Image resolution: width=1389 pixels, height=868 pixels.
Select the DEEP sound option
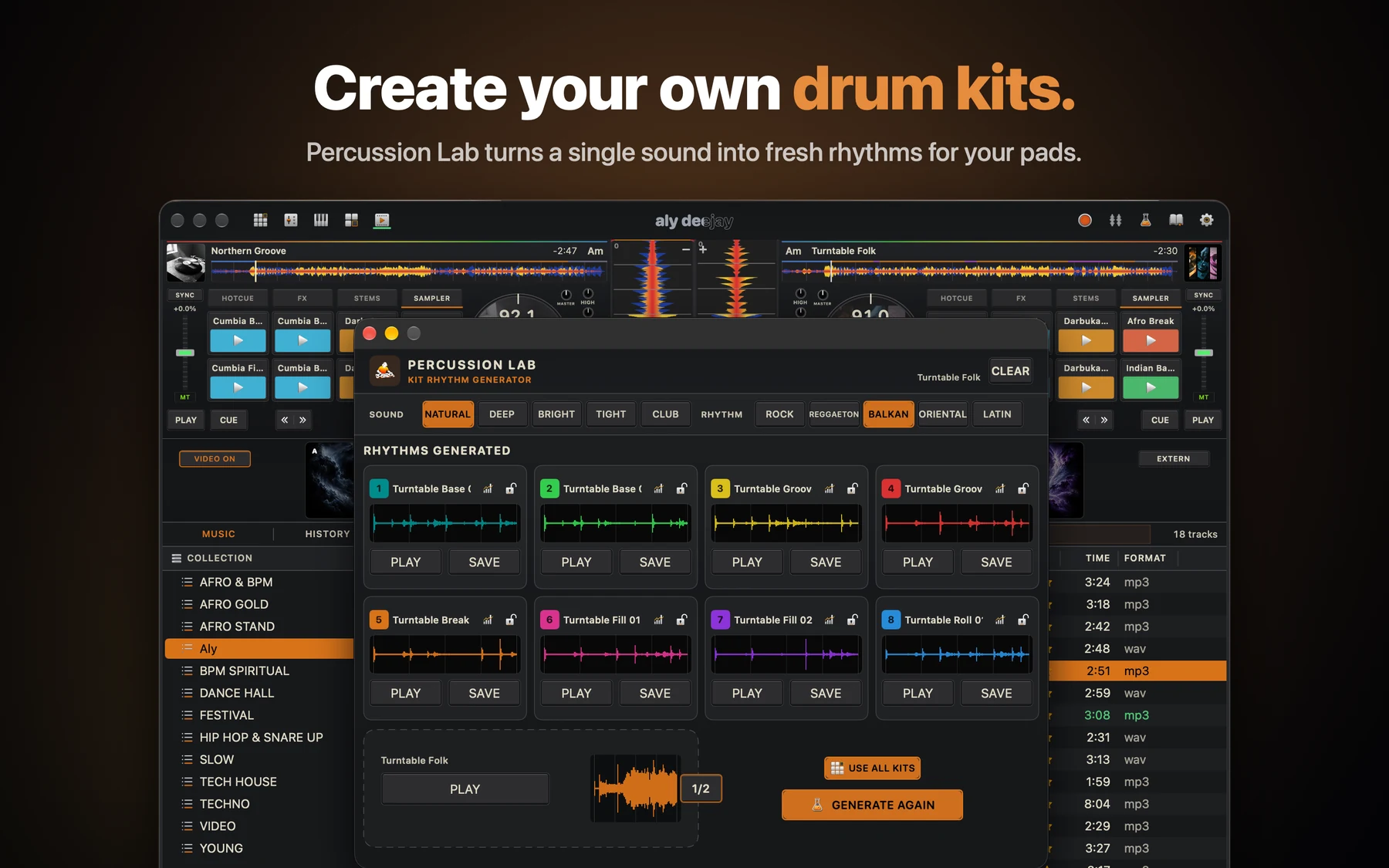tap(502, 414)
